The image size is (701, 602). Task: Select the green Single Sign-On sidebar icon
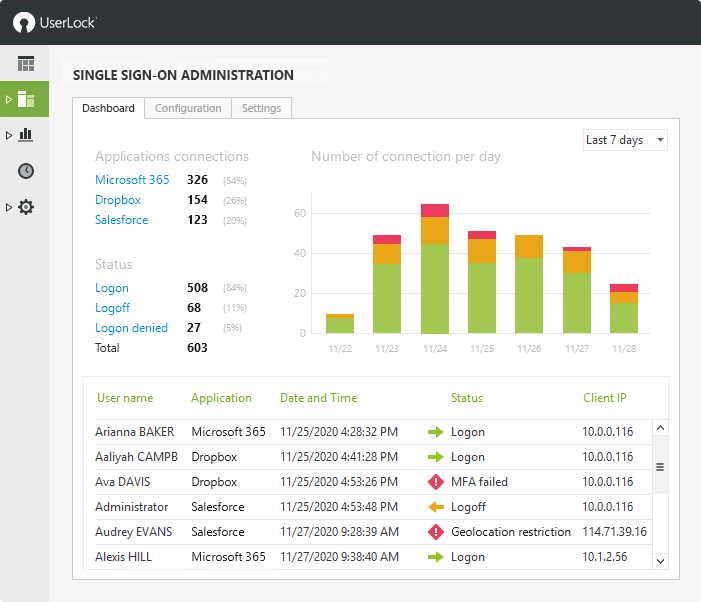coord(26,99)
